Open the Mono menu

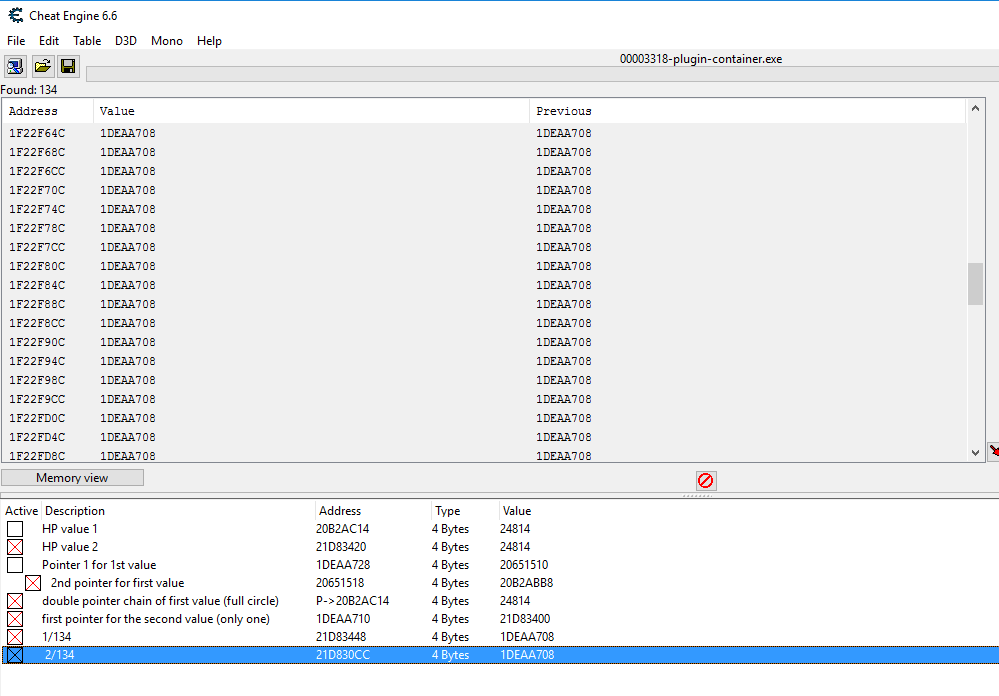coord(166,41)
